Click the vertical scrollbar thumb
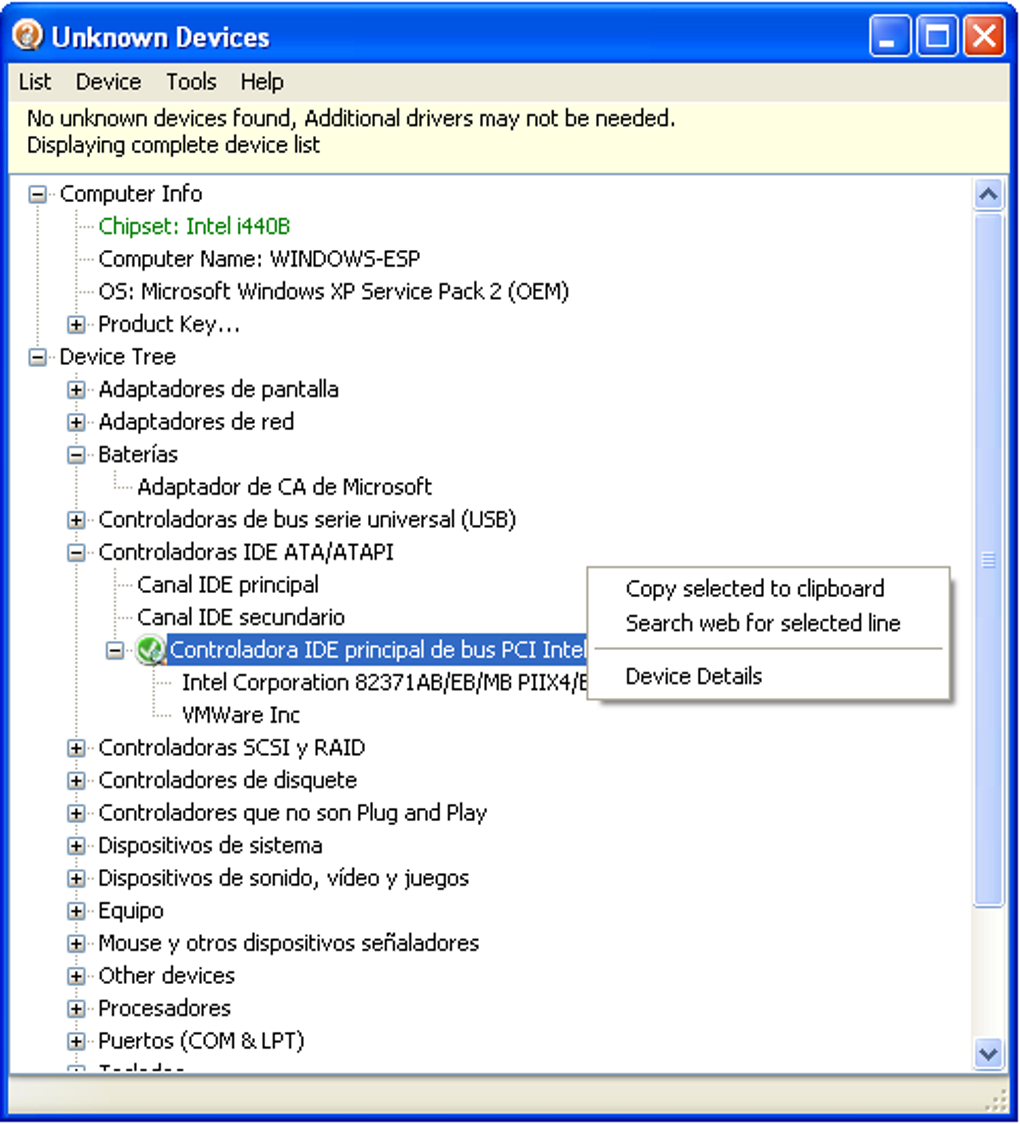This screenshot has height=1124, width=1020. click(x=988, y=560)
